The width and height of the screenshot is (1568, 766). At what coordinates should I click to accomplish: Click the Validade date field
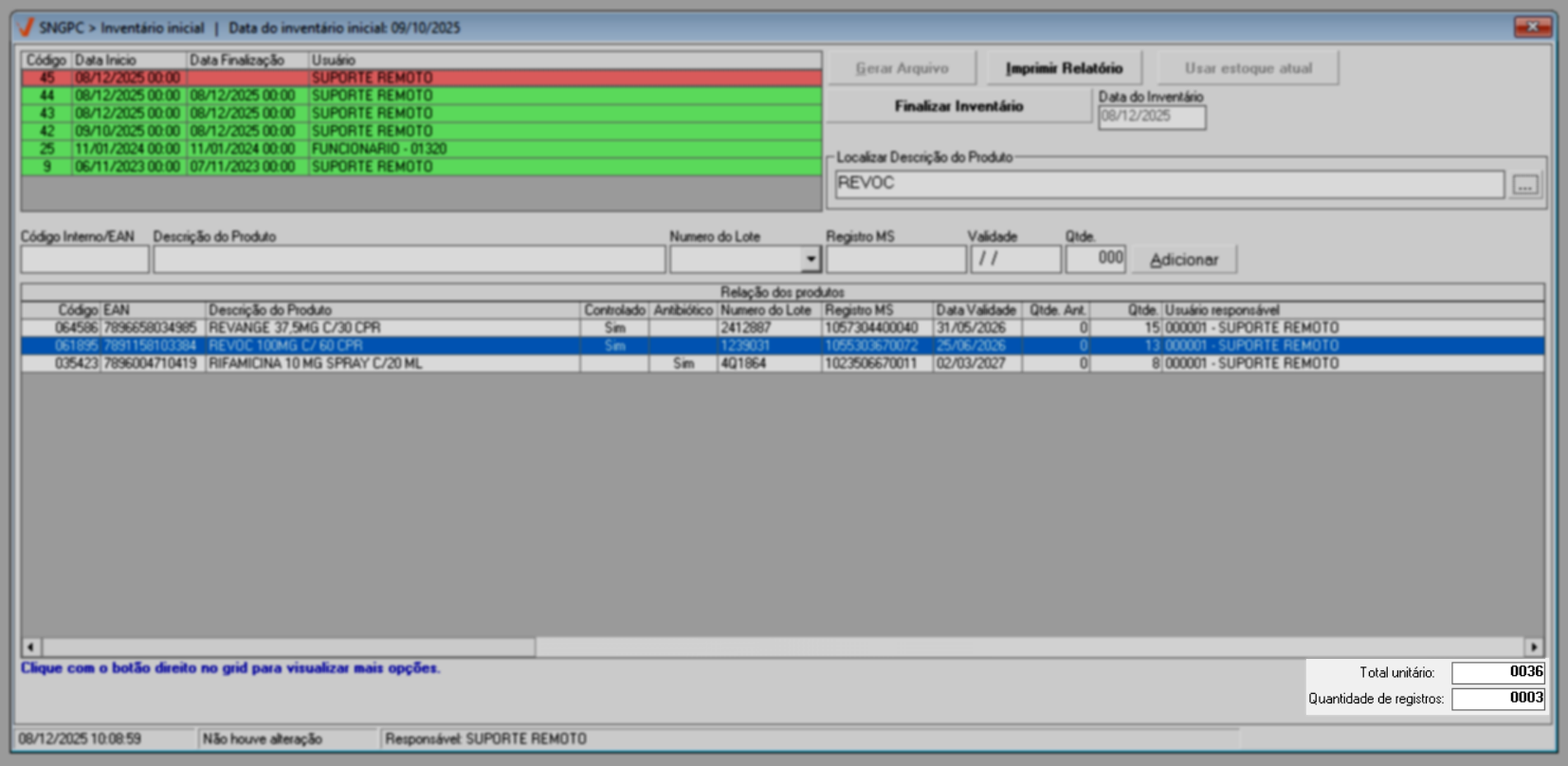(1015, 259)
